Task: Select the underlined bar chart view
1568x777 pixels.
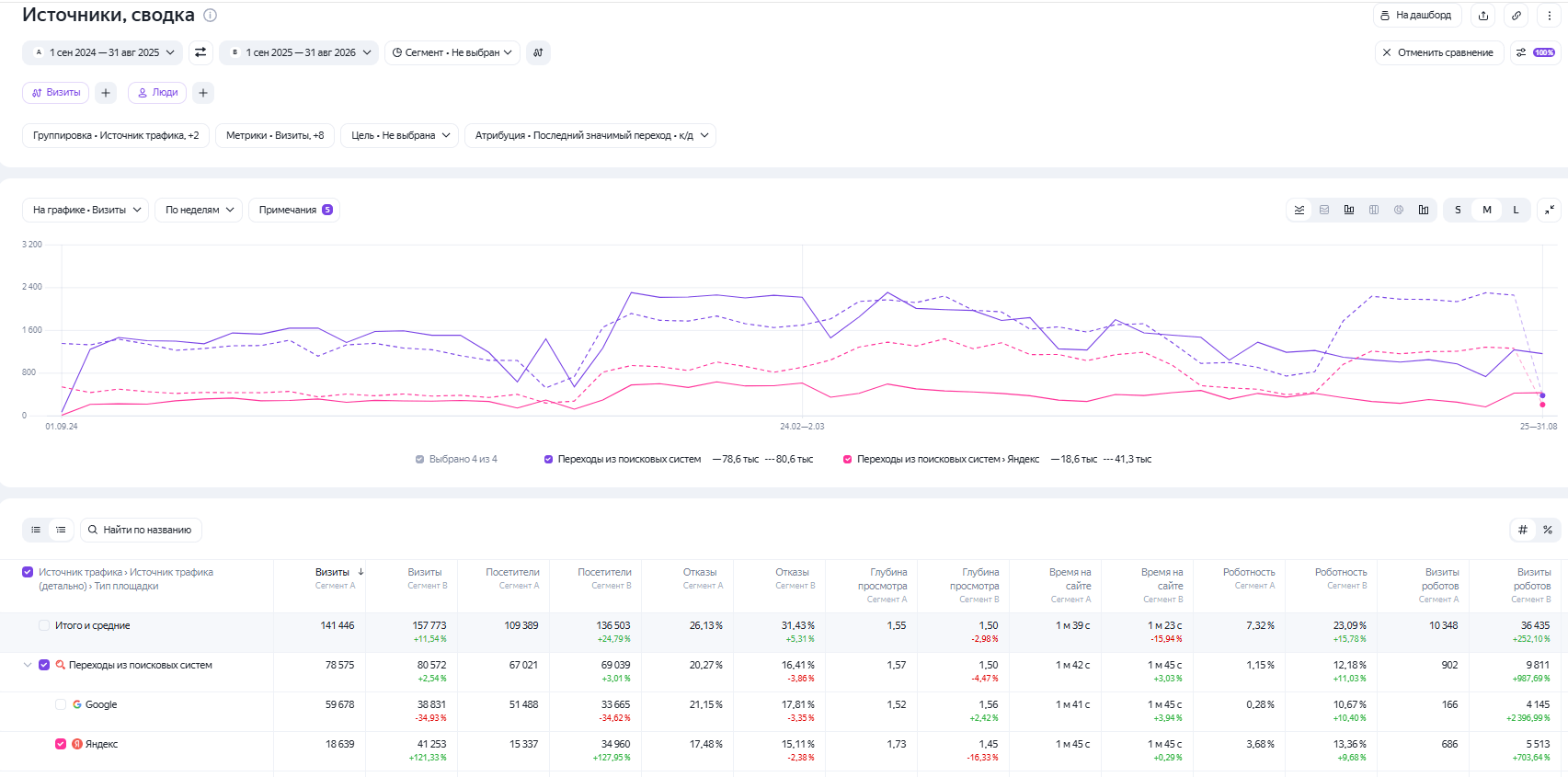Action: pyautogui.click(x=1349, y=210)
